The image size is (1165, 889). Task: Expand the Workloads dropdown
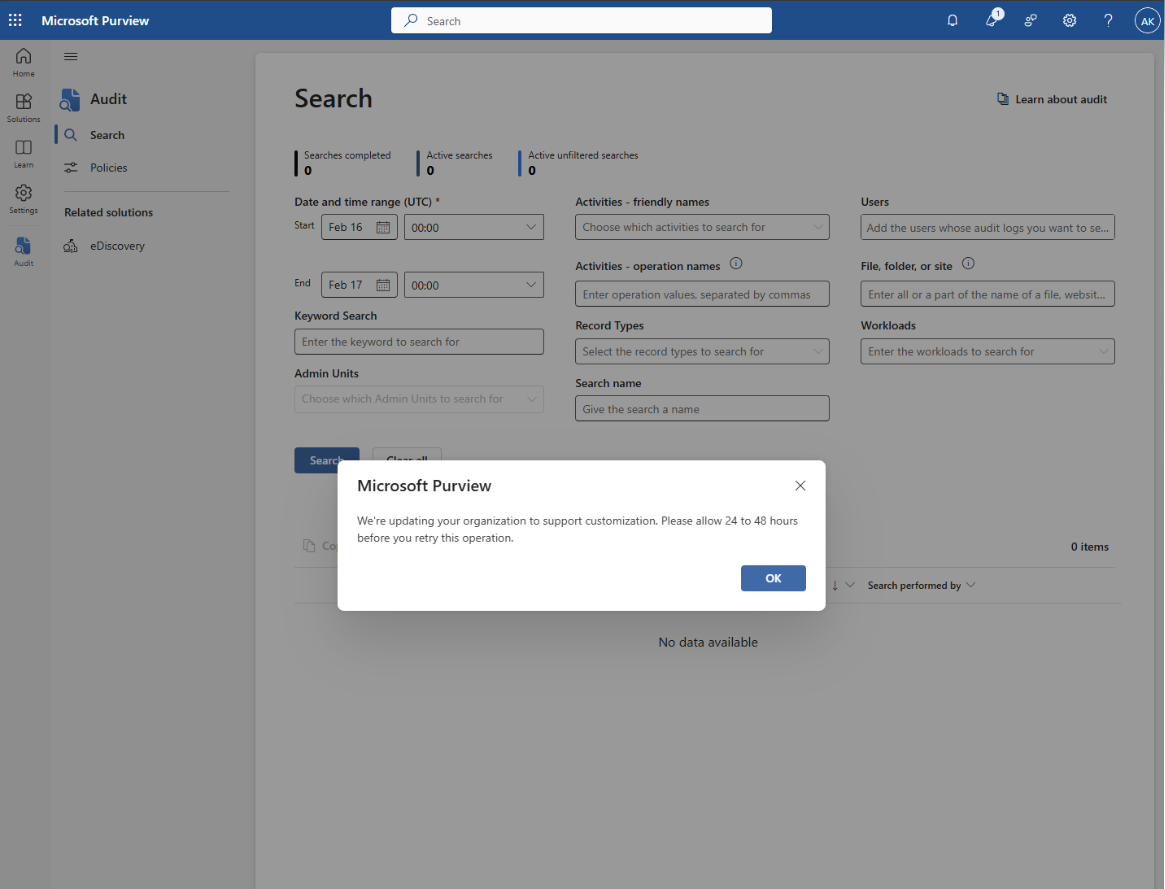click(x=987, y=352)
